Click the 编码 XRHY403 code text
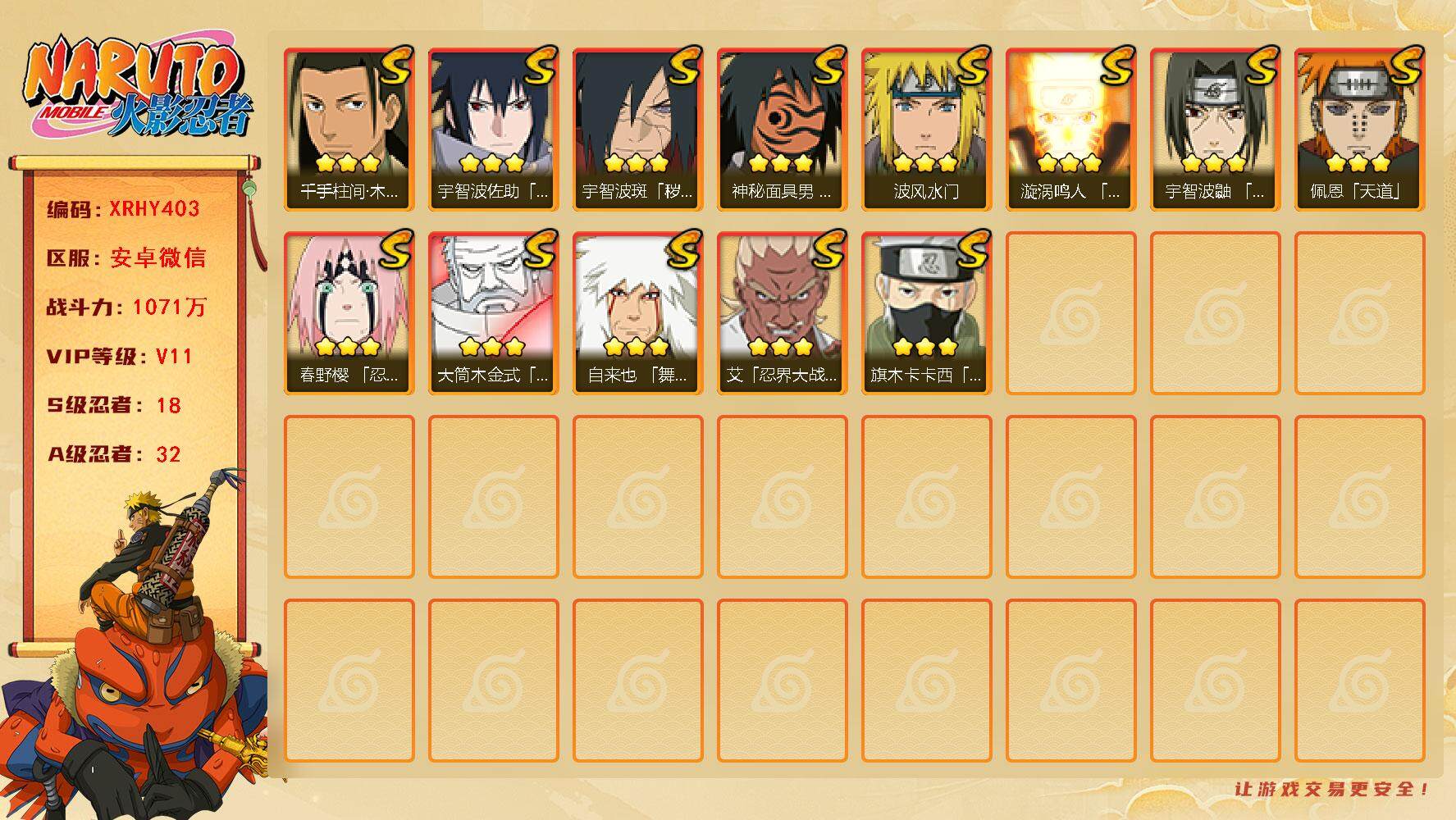Image resolution: width=1456 pixels, height=820 pixels. [x=123, y=209]
